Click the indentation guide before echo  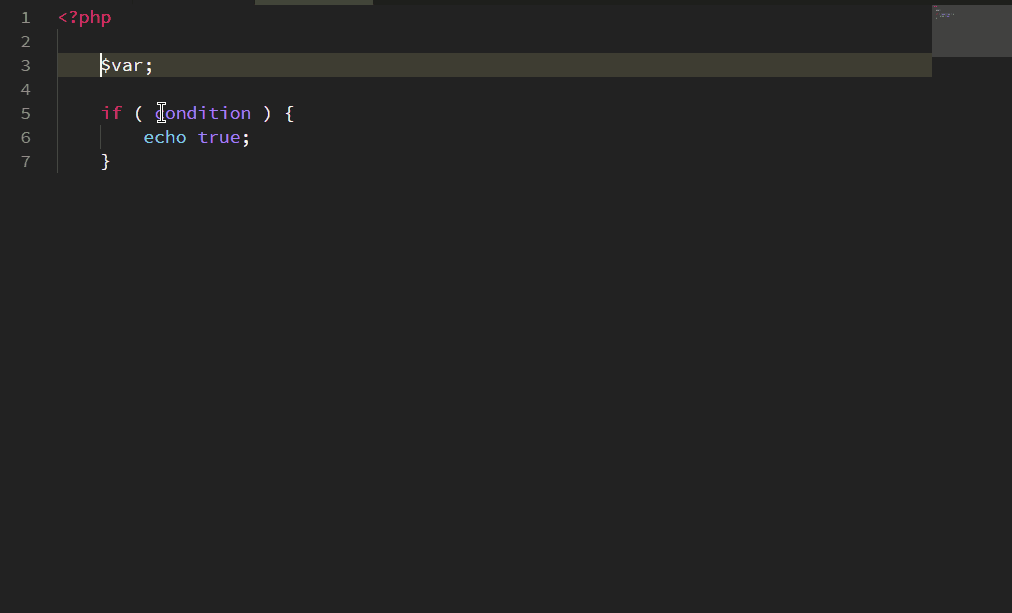(100, 137)
